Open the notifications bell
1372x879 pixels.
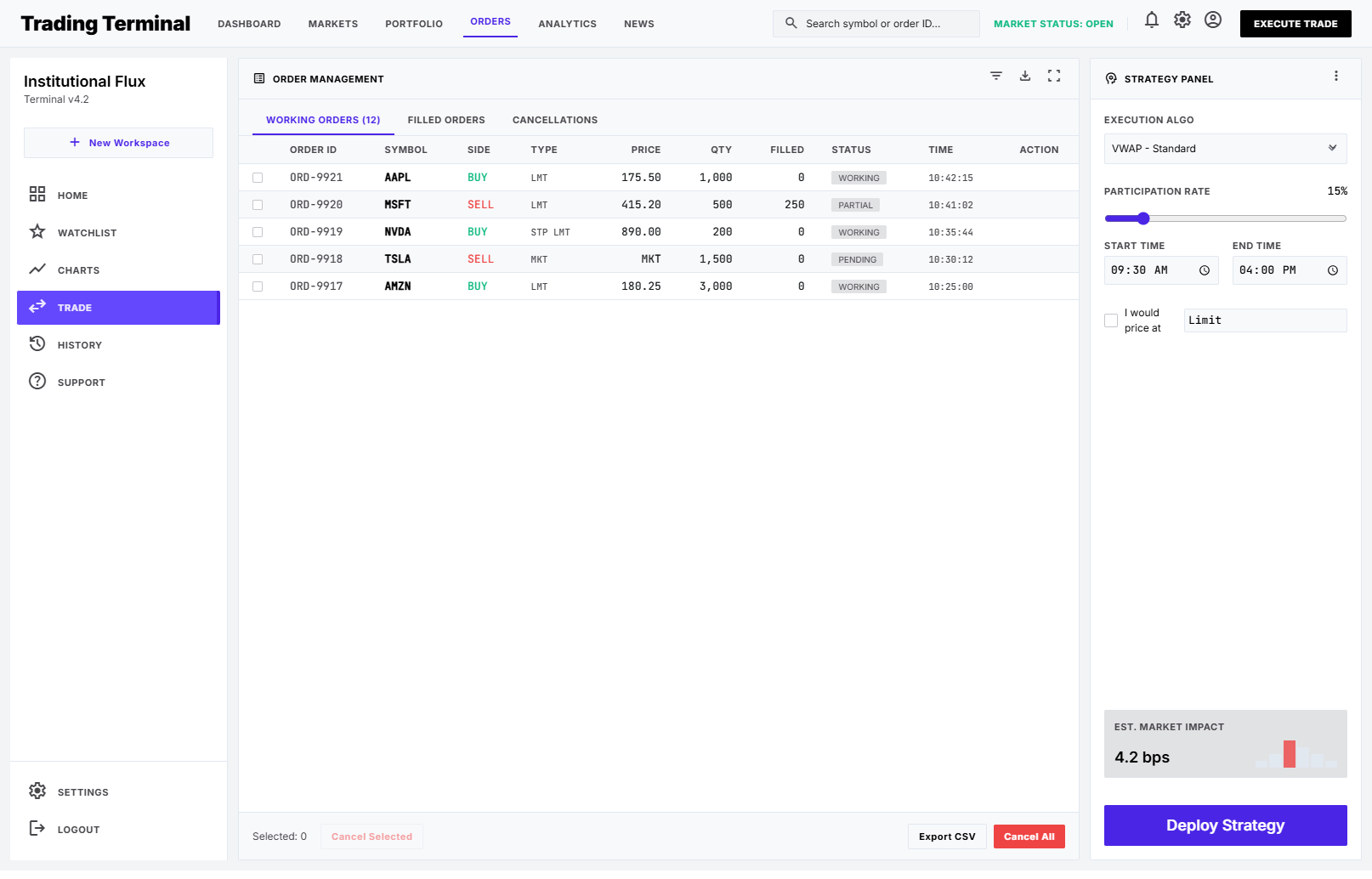(1152, 20)
